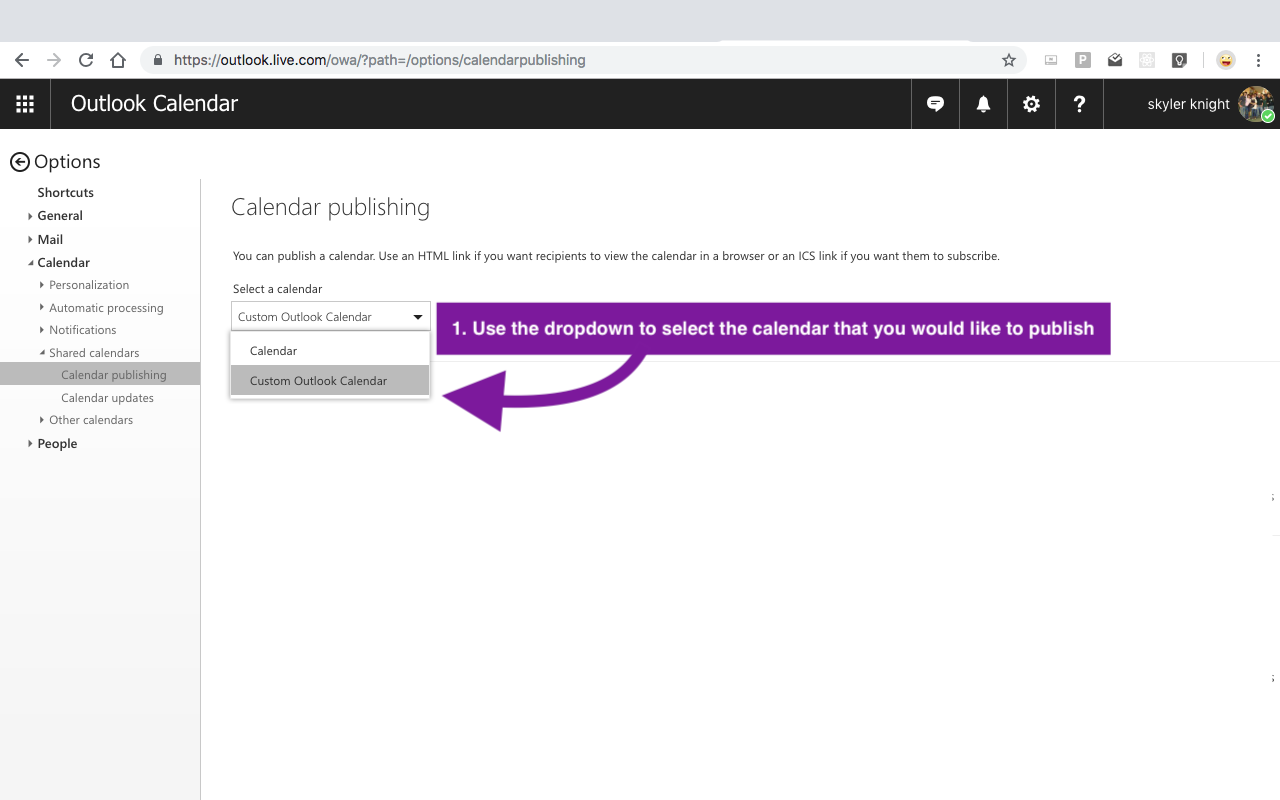Click the URL address bar
Screen dimensions: 1280x800
(584, 60)
